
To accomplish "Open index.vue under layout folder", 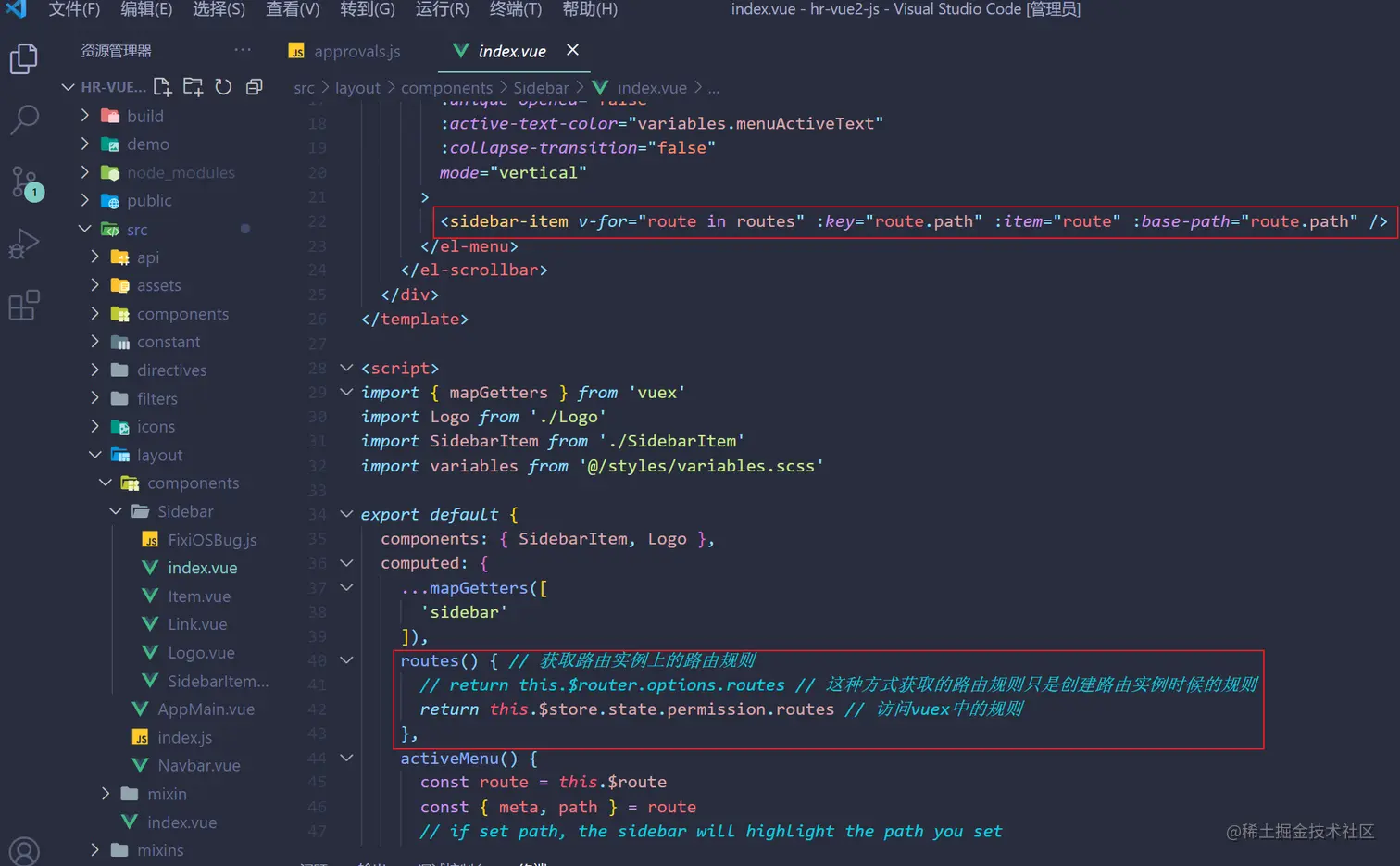I will (181, 822).
